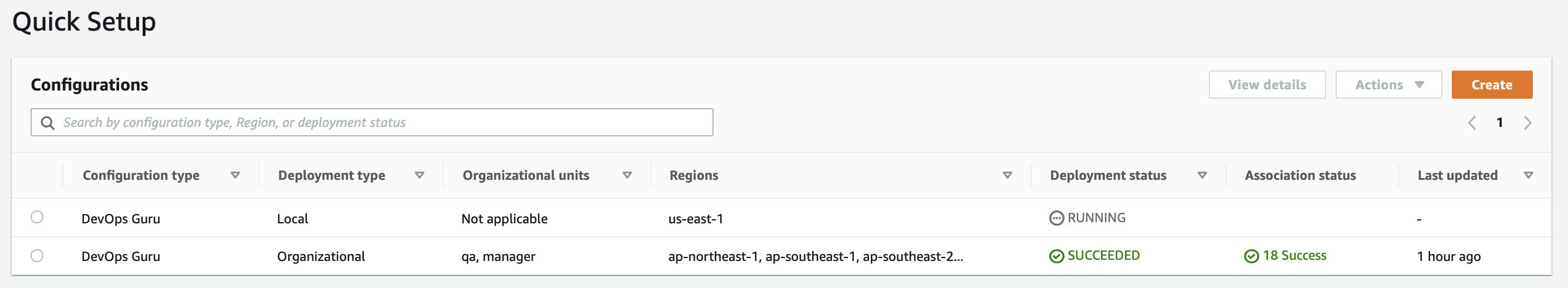
Task: Go to next page arrow
Action: 1528,123
